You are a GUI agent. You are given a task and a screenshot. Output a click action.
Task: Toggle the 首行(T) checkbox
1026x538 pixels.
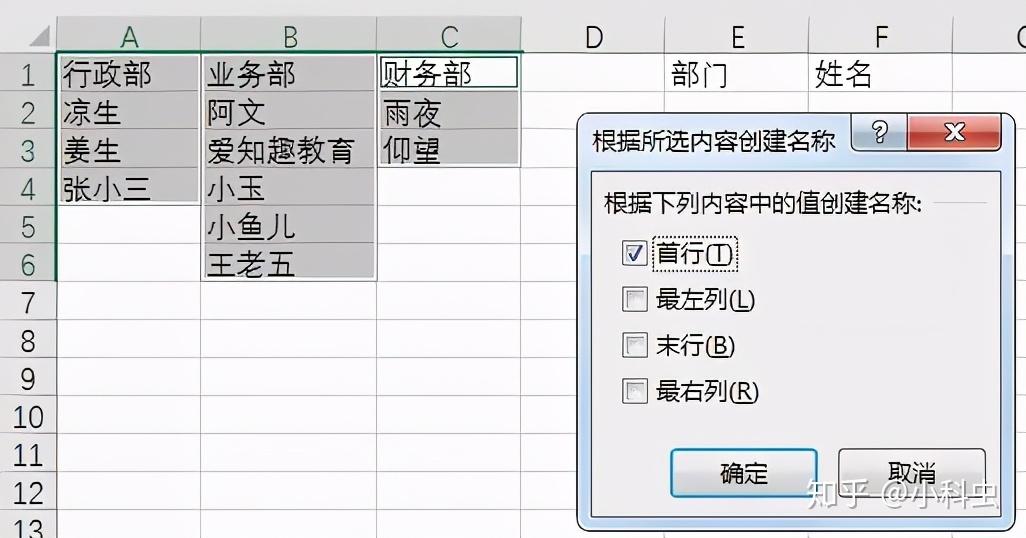coord(634,253)
